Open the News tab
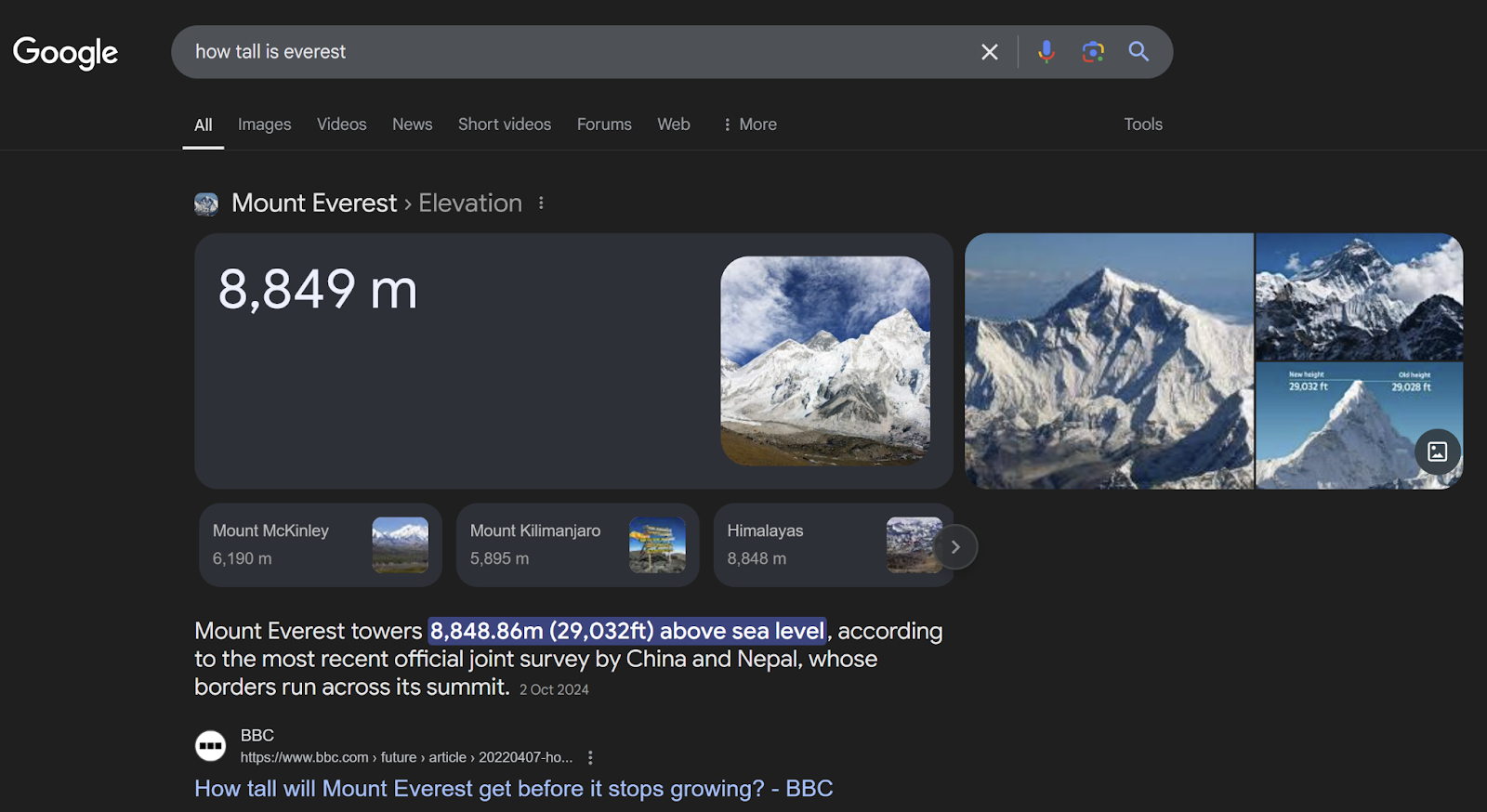This screenshot has height=812, width=1487. click(x=413, y=124)
